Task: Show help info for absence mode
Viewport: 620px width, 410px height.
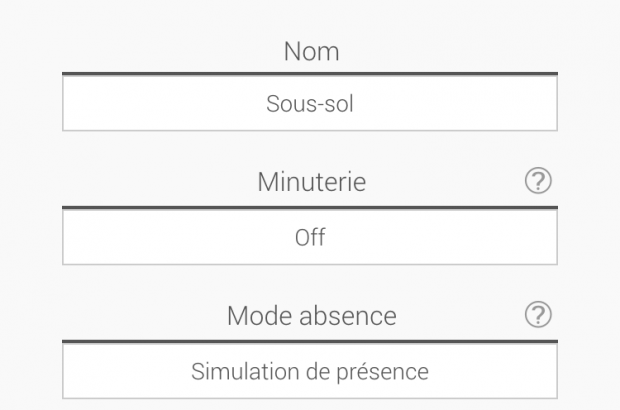Action: click(539, 315)
